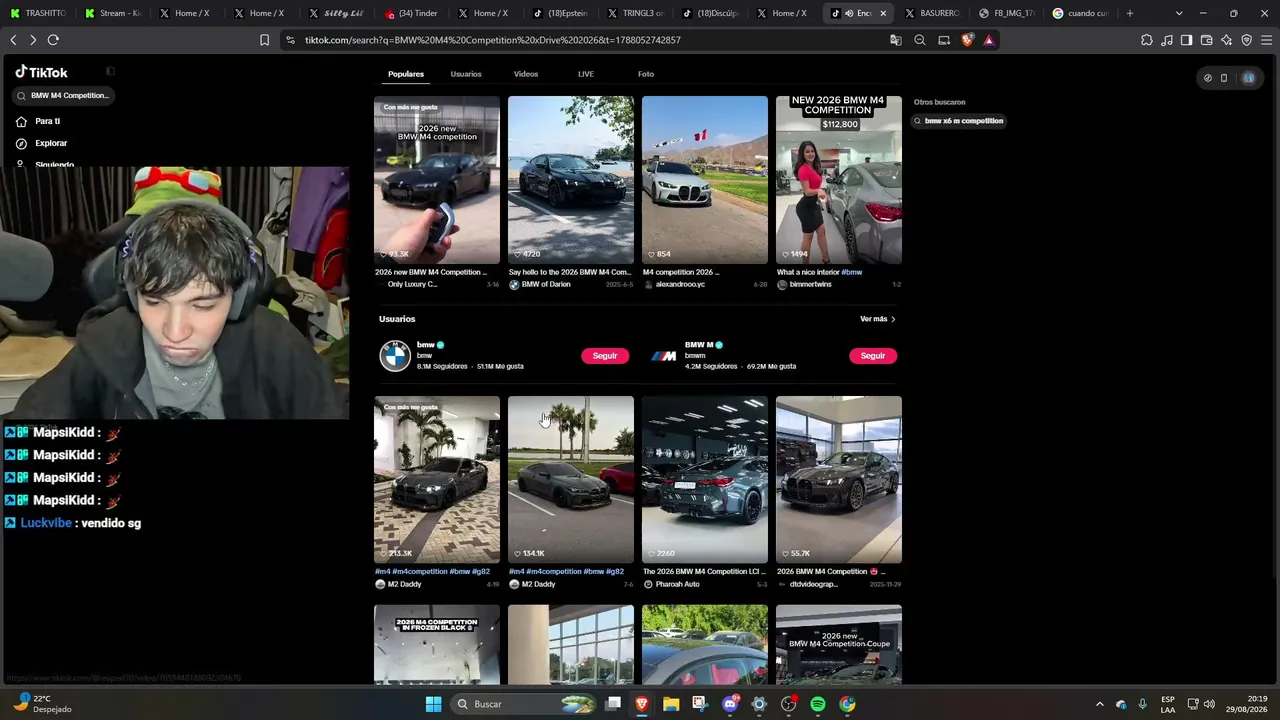This screenshot has width=1280, height=720.
Task: Close the active TikTok tab
Action: [x=883, y=13]
